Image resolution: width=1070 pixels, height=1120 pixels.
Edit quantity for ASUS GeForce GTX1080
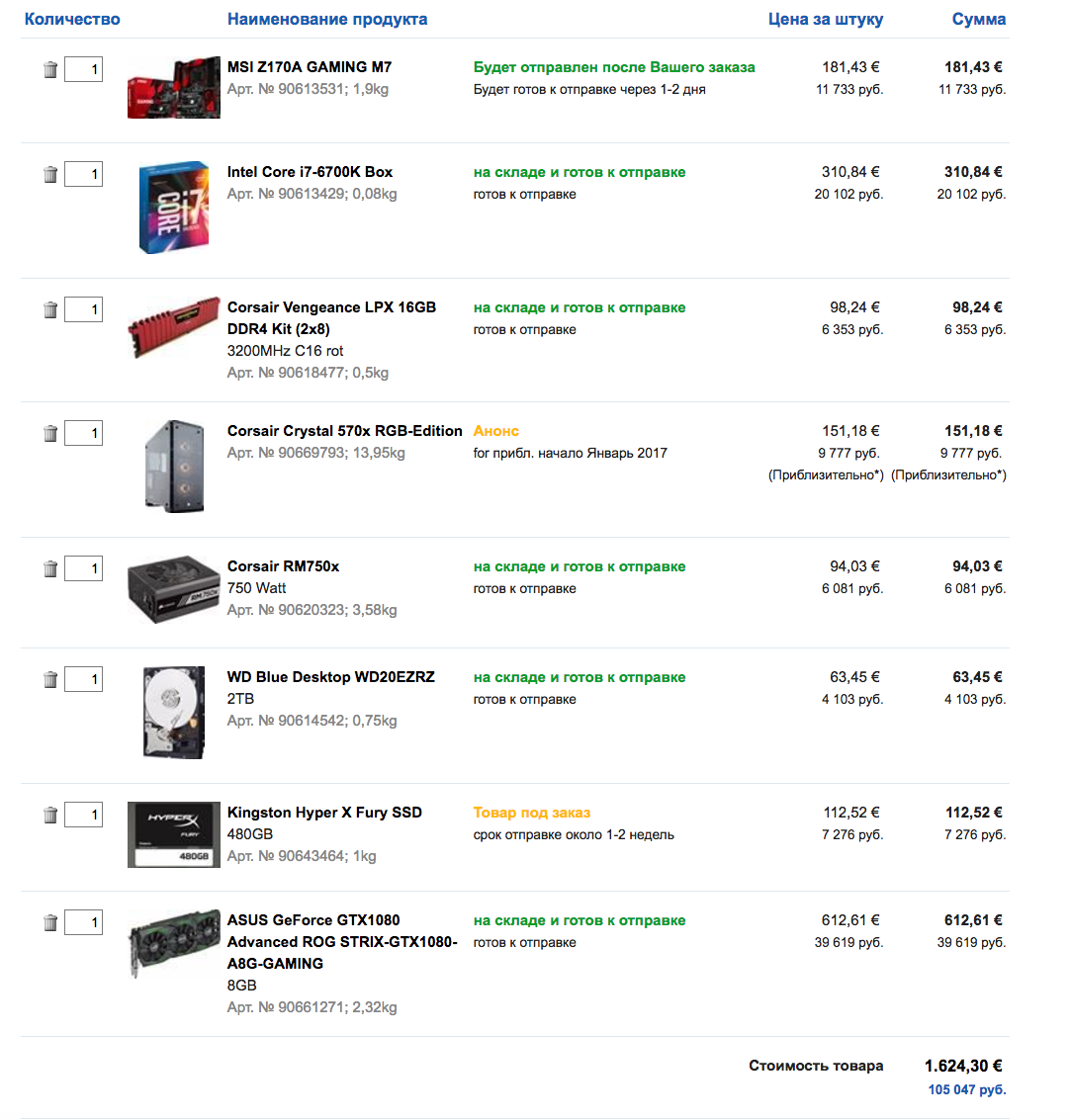pos(84,922)
